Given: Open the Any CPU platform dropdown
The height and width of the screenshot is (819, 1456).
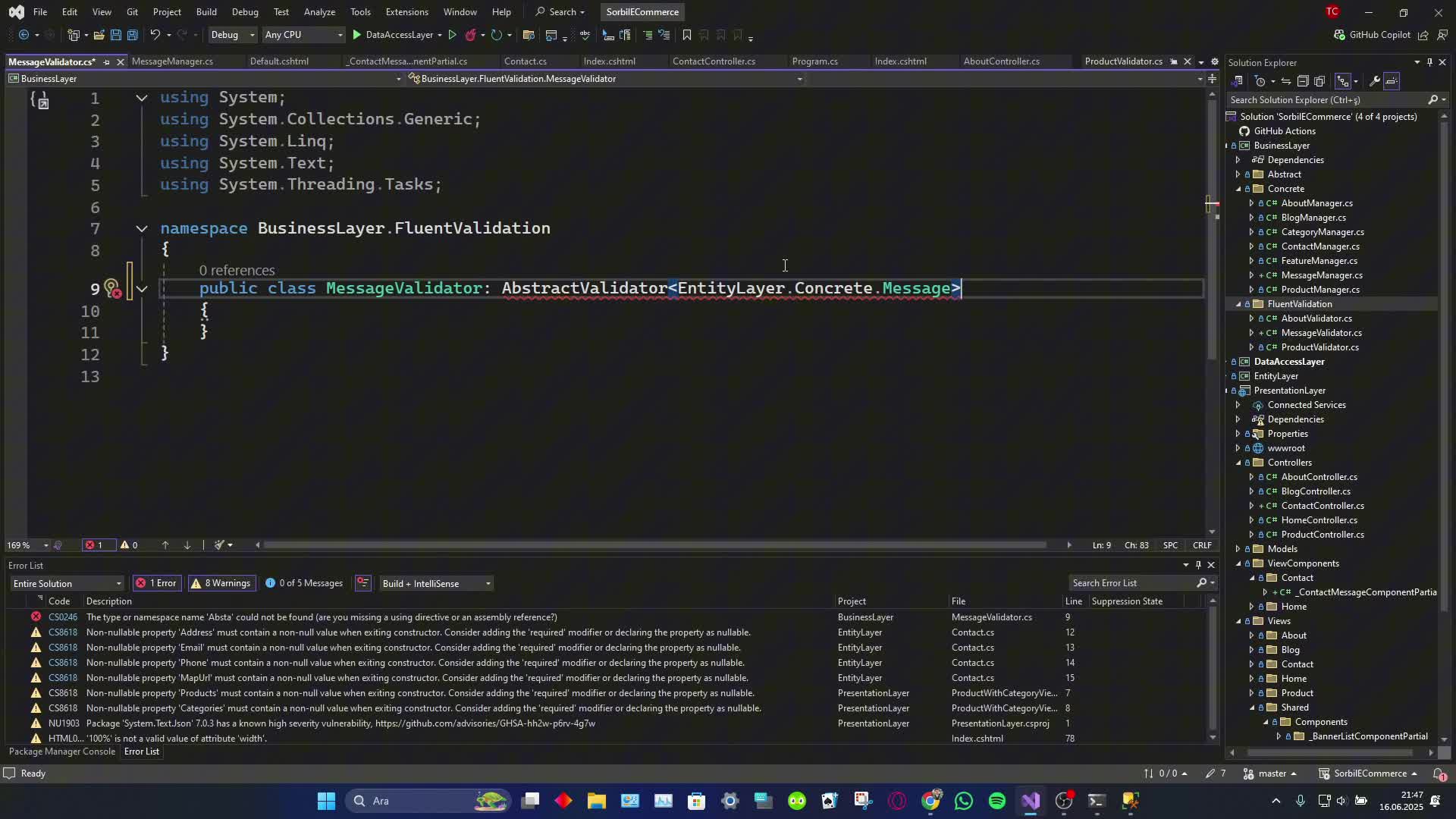Looking at the screenshot, I should pos(303,35).
